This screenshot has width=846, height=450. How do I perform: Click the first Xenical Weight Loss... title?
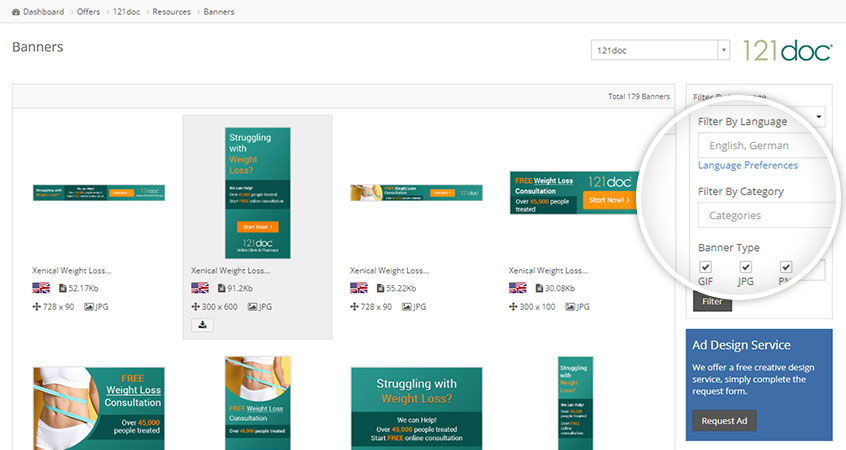pyautogui.click(x=71, y=270)
